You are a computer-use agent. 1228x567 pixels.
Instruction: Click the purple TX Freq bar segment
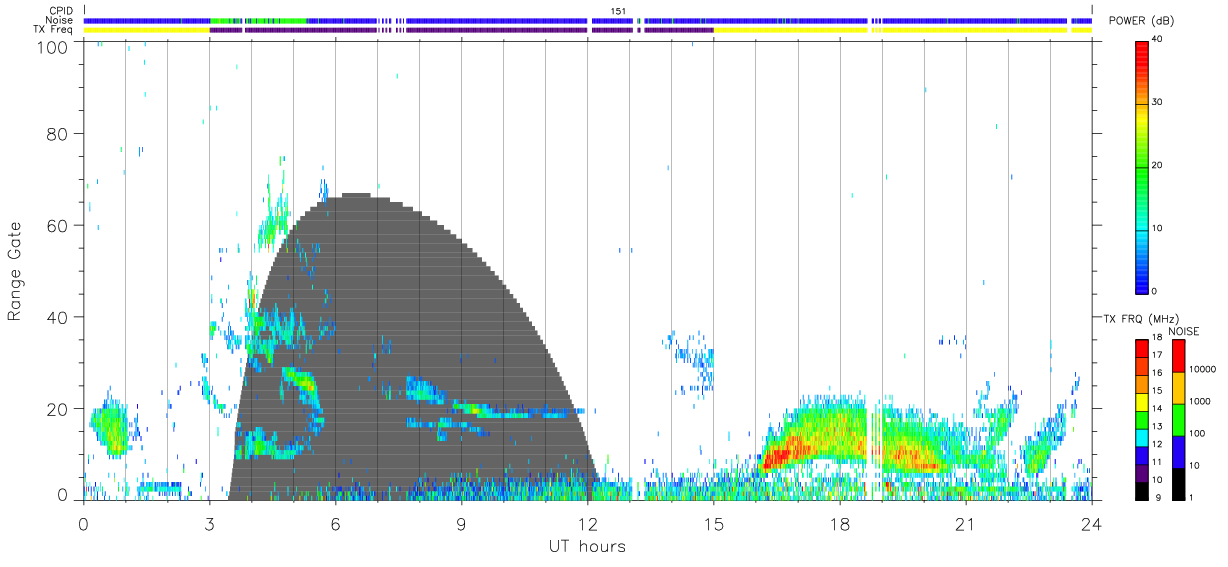point(460,30)
